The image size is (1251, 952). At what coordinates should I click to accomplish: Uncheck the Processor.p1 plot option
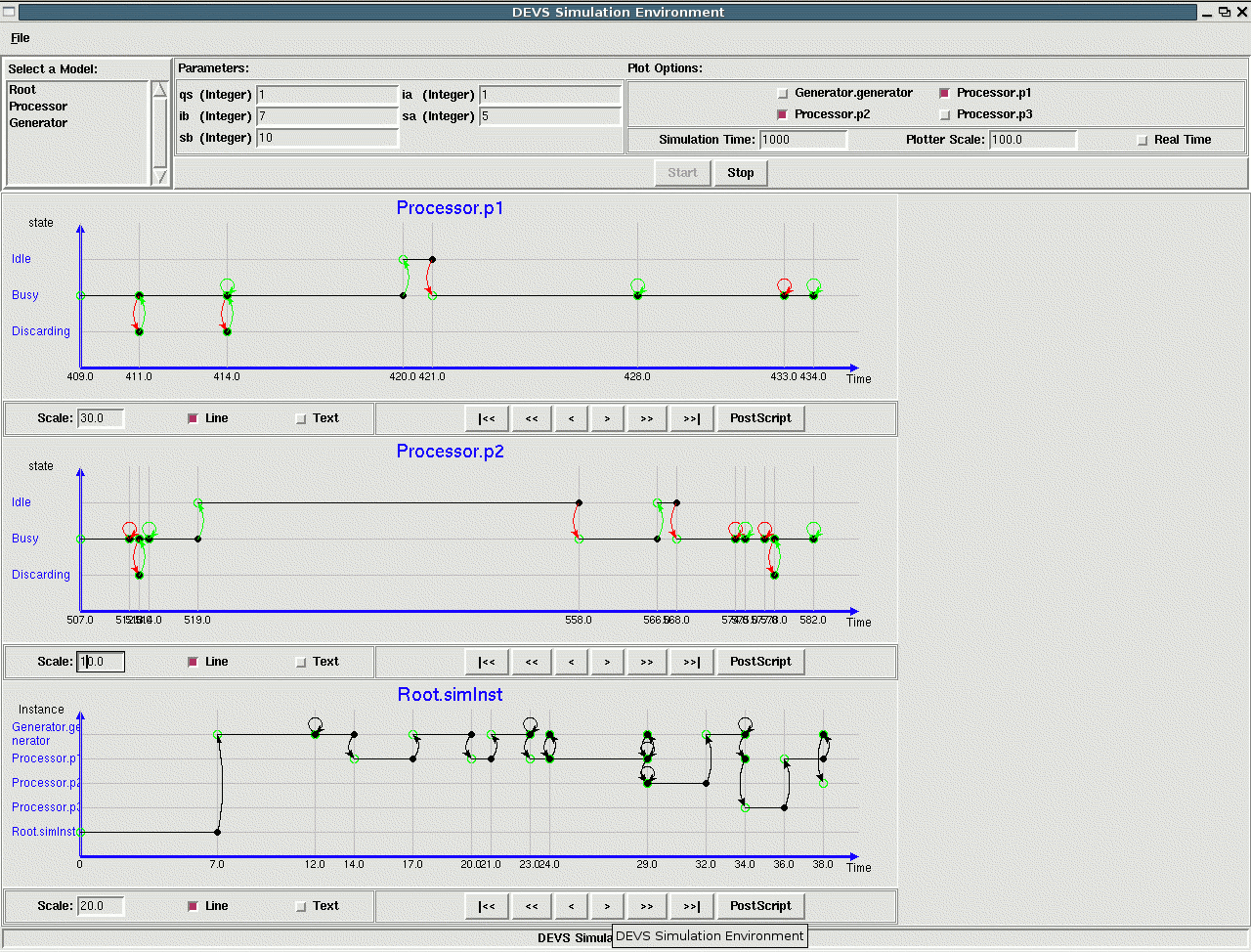pos(944,94)
